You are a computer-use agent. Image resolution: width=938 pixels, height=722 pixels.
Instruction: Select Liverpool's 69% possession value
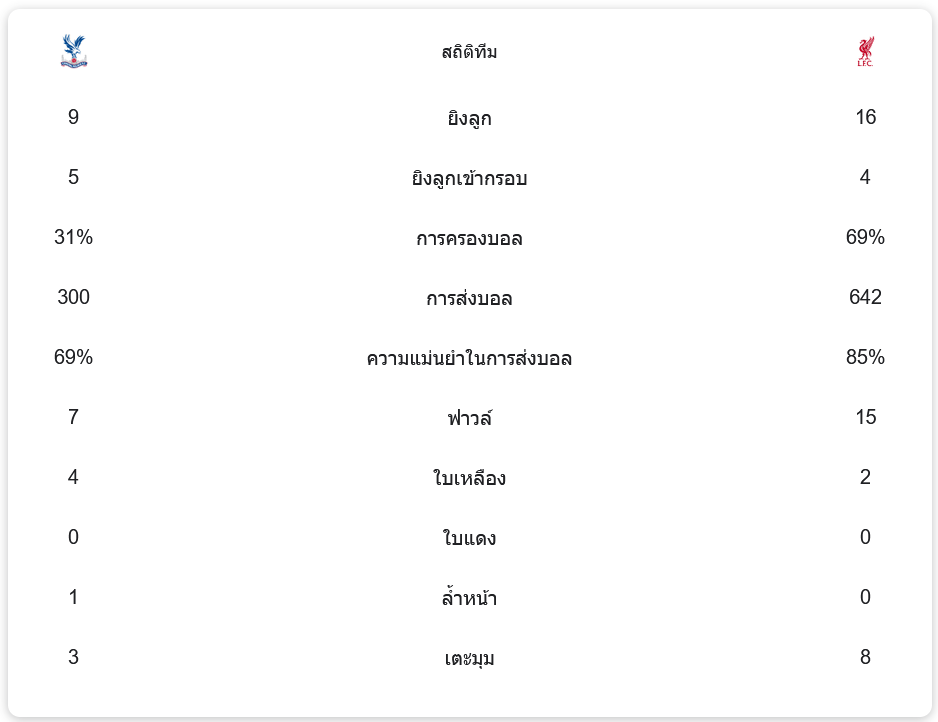tap(865, 237)
